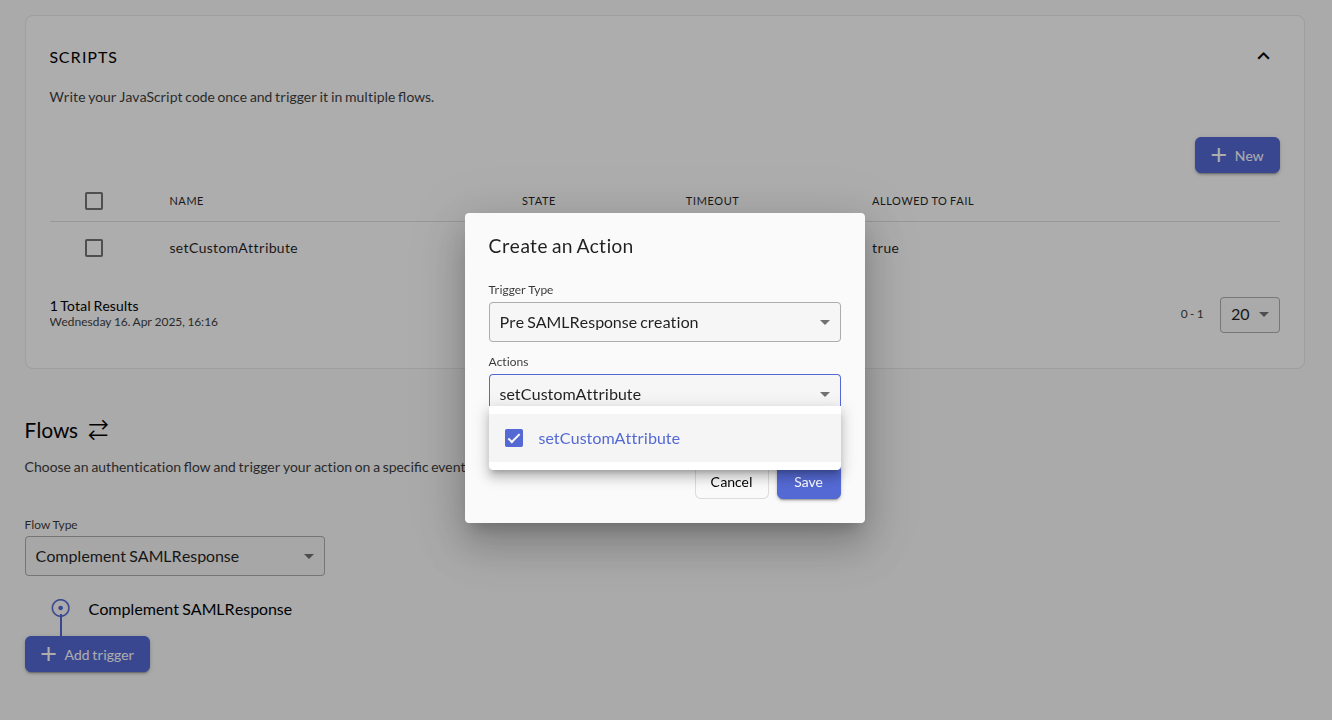Click the Flow Type dropdown arrow icon
Screen dimensions: 1332x720
[x=308, y=556]
